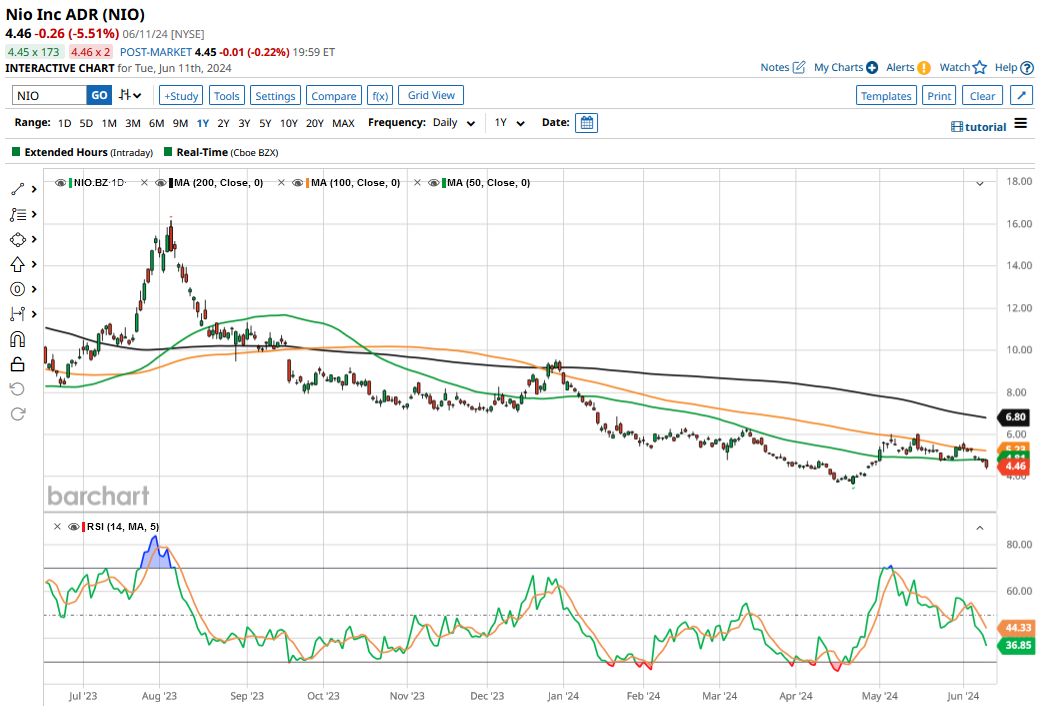
Task: Click the +Study button
Action: 181,96
